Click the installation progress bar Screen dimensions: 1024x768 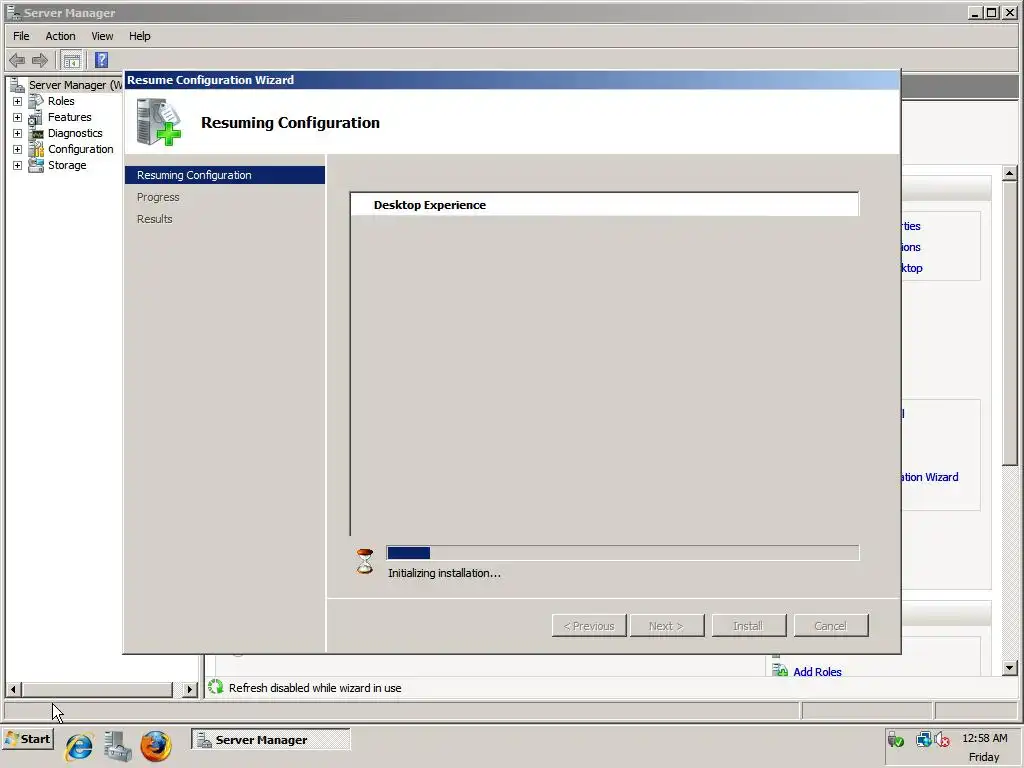[623, 553]
